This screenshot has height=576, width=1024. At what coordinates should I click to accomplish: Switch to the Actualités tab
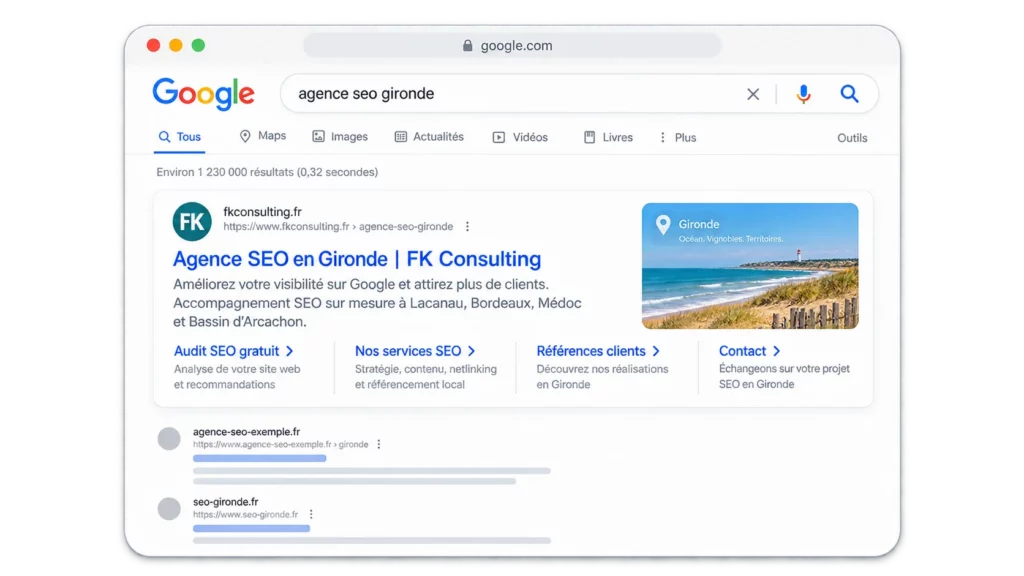tap(429, 136)
